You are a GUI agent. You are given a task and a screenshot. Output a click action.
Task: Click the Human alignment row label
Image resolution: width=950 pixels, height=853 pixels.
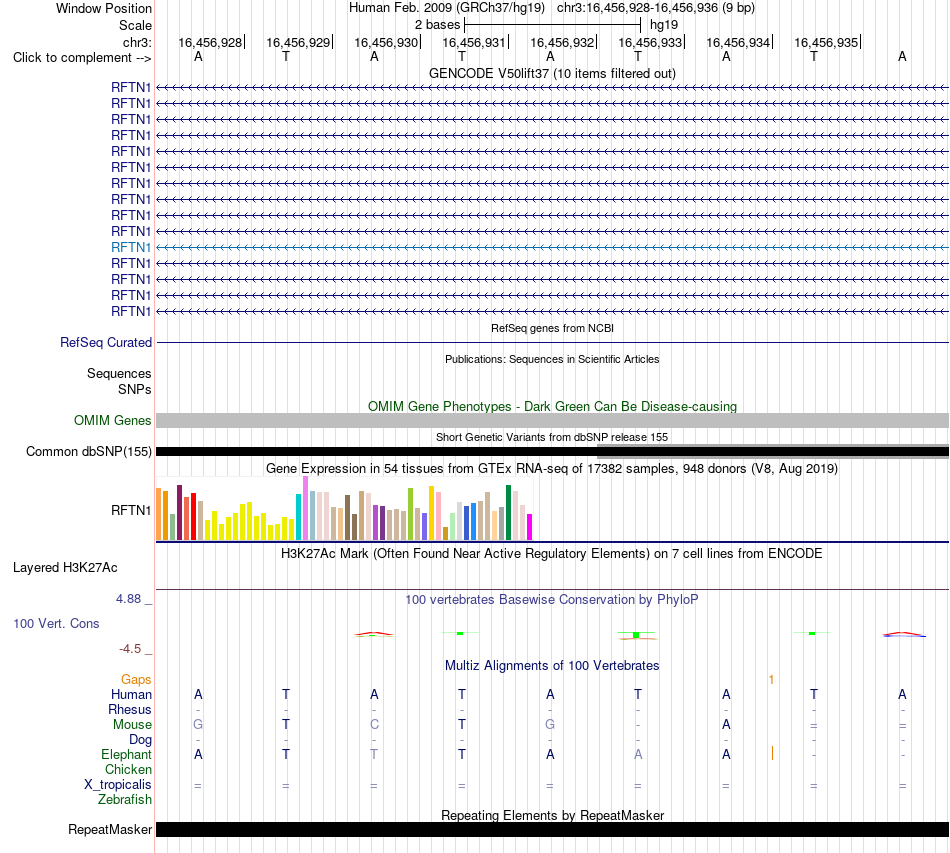[x=131, y=694]
